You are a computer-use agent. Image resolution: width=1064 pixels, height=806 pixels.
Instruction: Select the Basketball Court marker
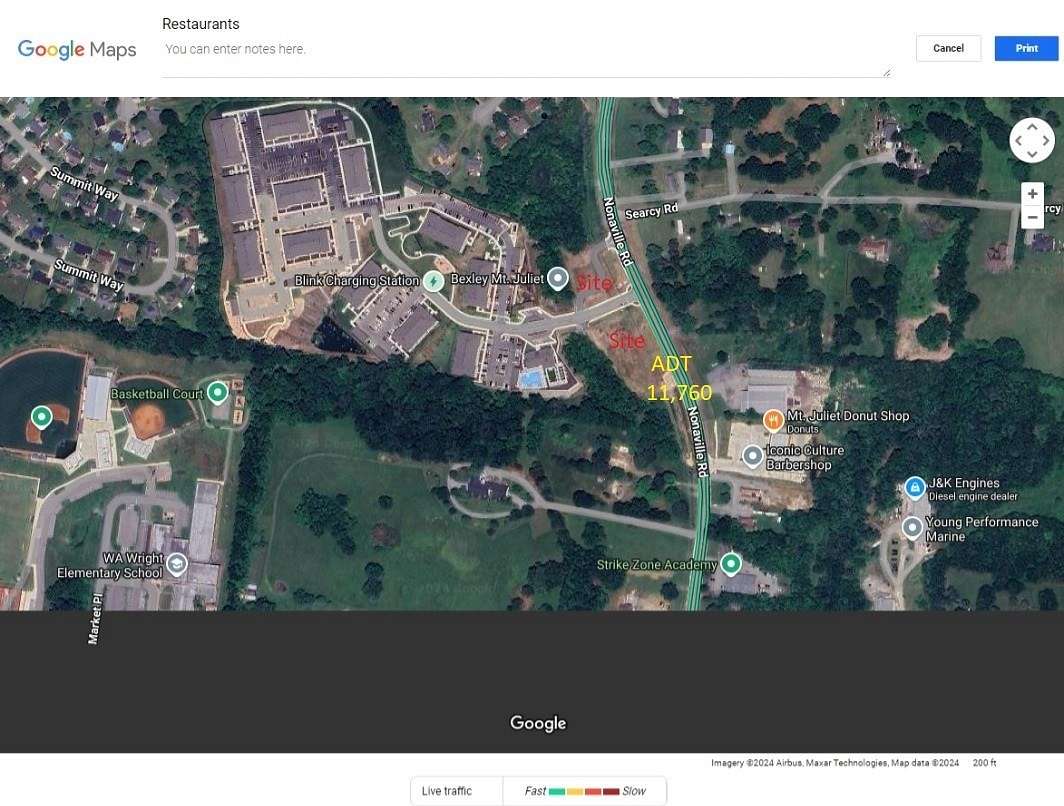218,393
